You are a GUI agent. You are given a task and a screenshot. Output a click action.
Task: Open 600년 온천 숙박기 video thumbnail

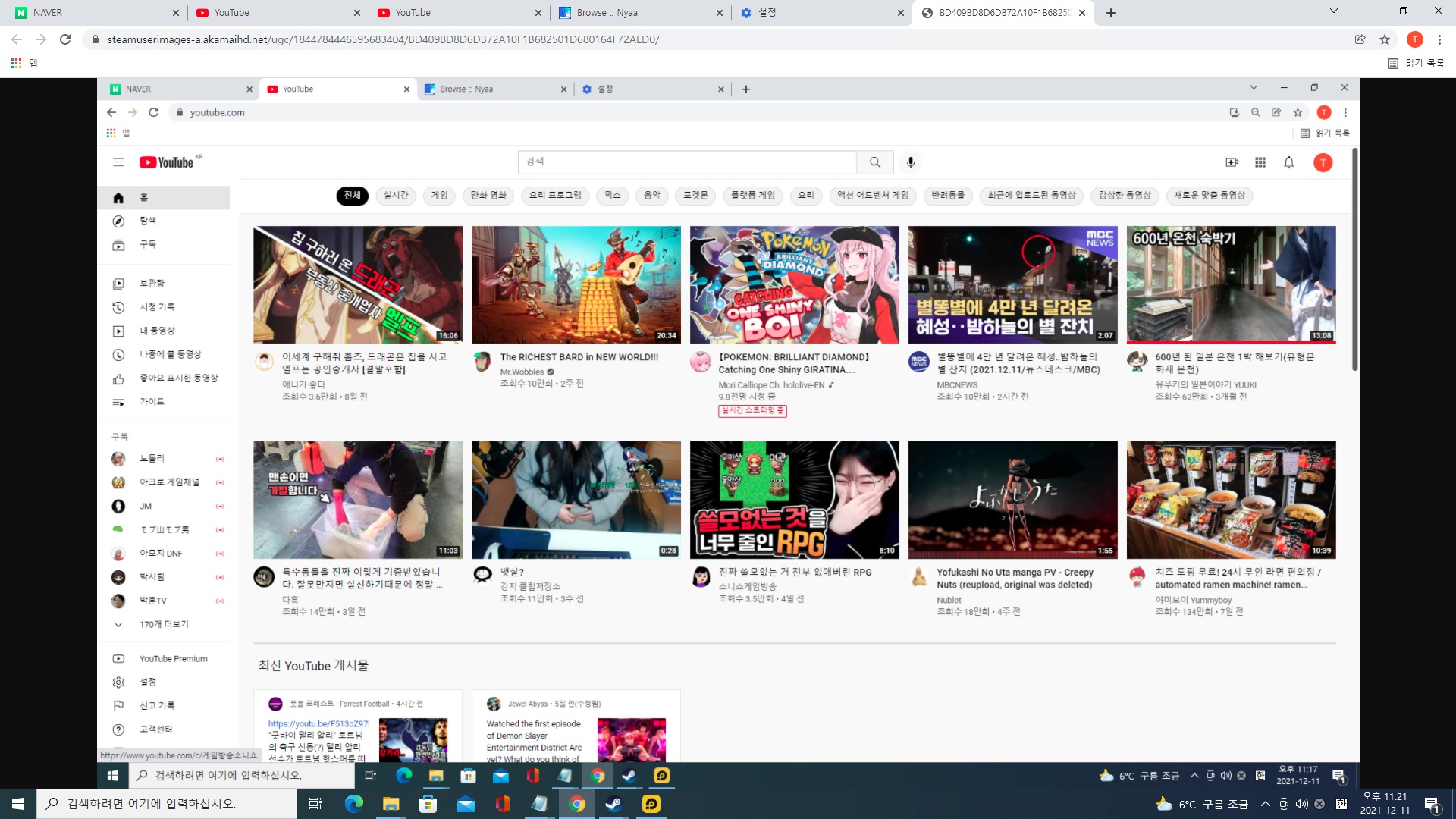(1231, 285)
